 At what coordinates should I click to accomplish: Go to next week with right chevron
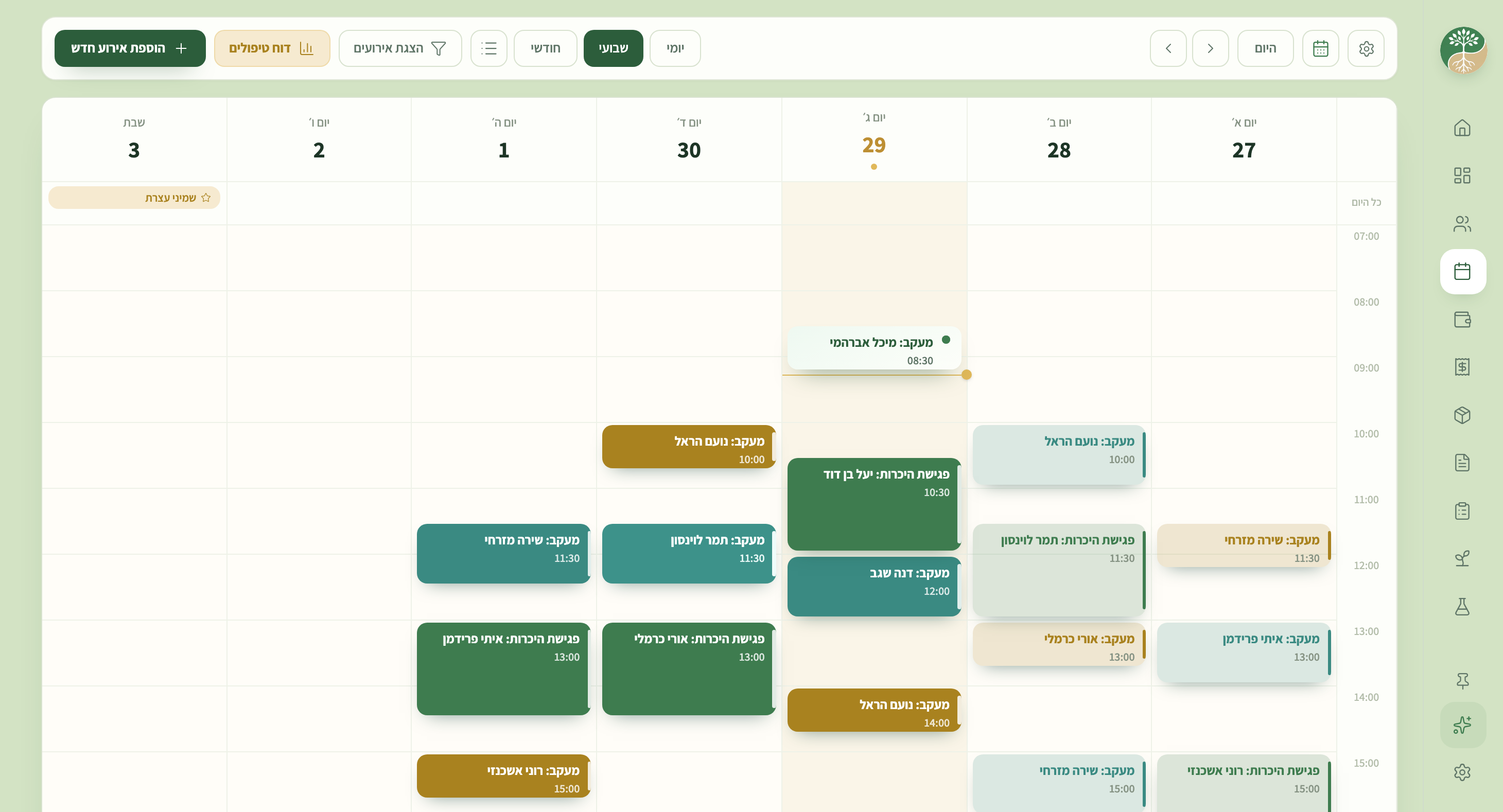coord(1210,48)
